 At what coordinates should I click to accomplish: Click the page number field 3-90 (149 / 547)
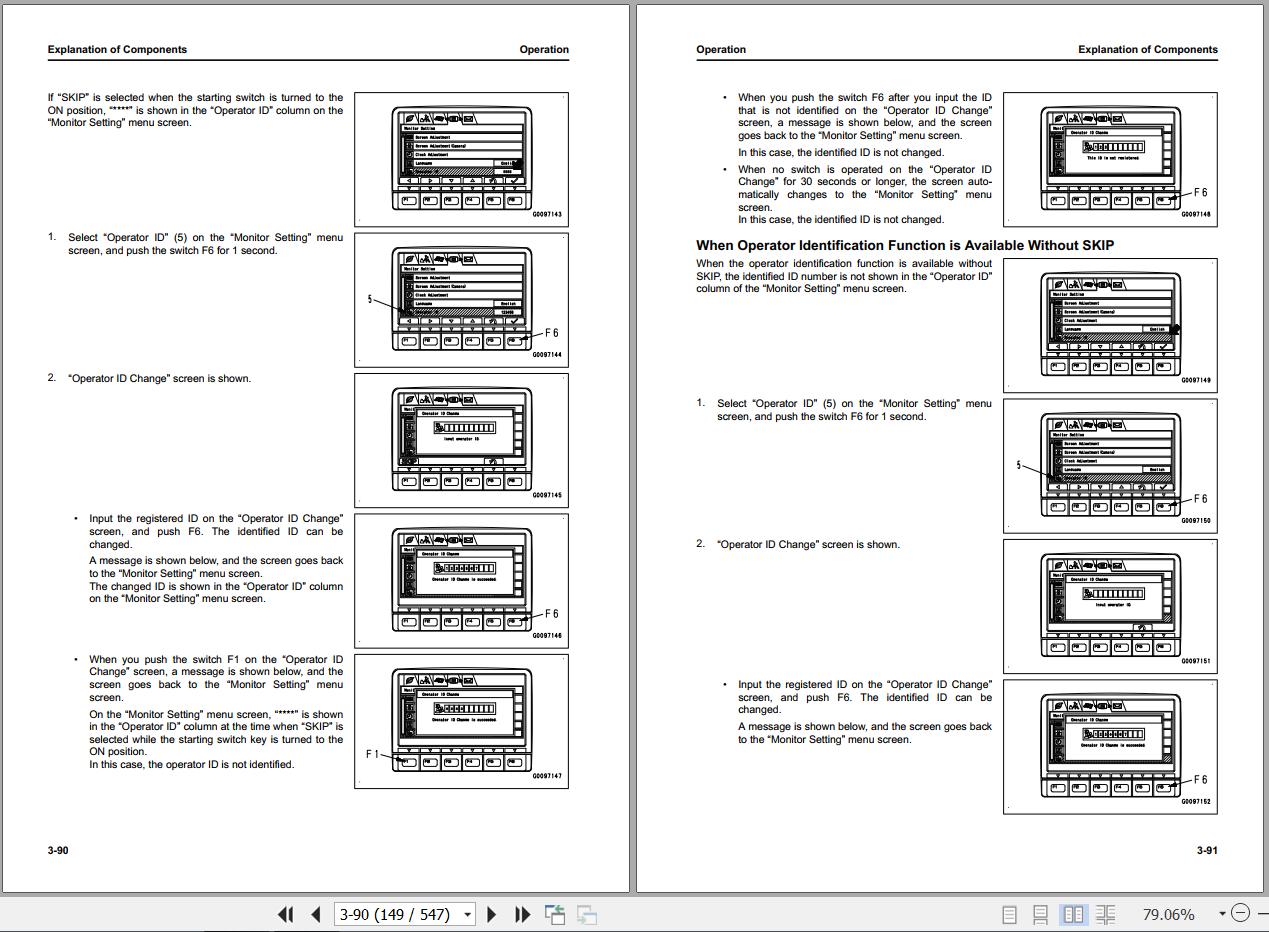(x=396, y=914)
